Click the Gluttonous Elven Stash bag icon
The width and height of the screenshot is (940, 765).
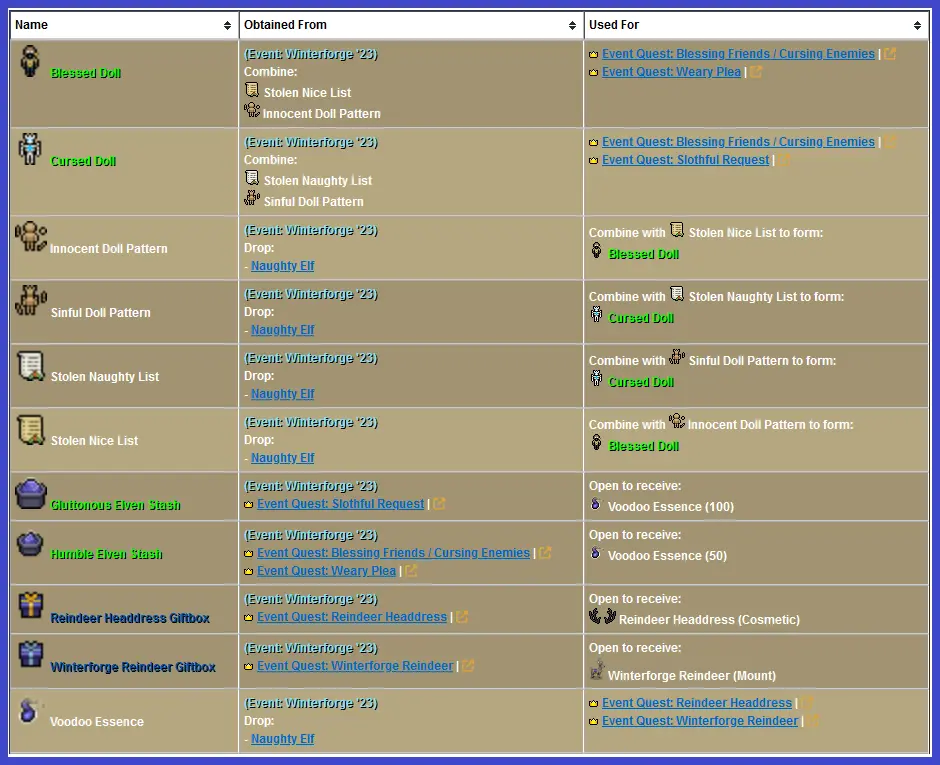coord(30,495)
